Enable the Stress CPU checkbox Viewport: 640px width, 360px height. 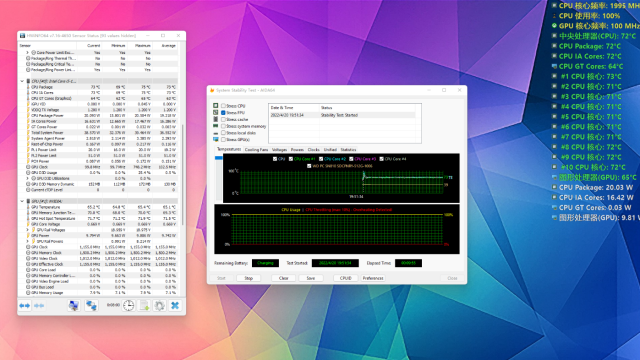tap(223, 106)
